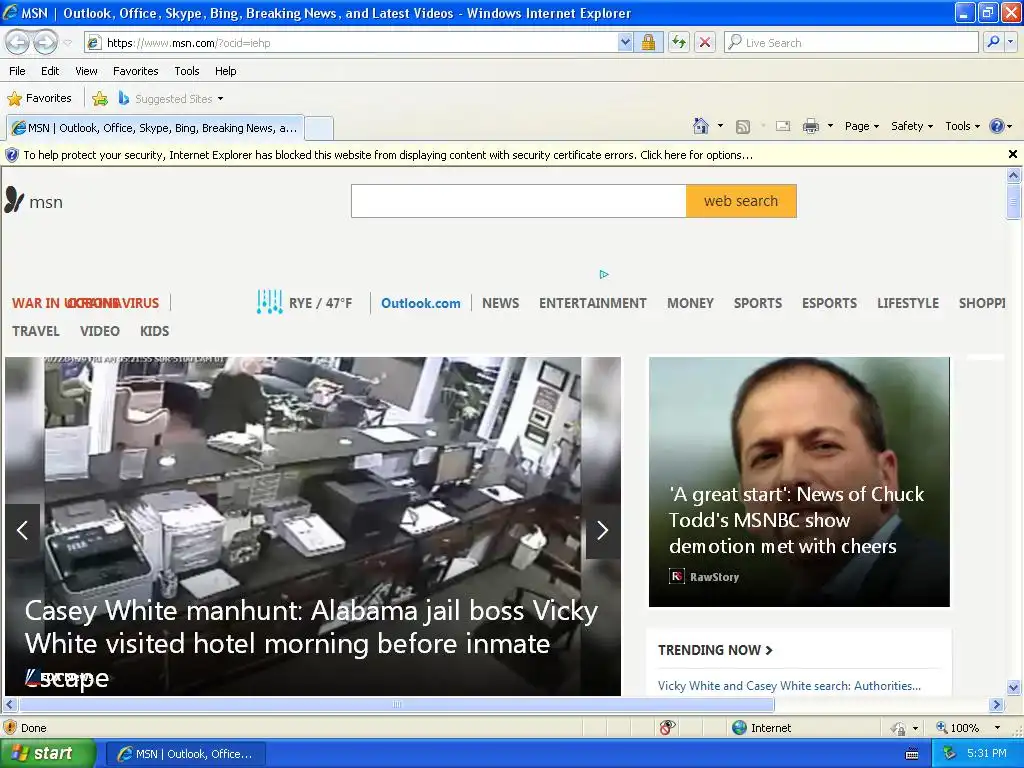Viewport: 1024px width, 768px height.
Task: Close the security information bar
Action: click(x=1012, y=154)
